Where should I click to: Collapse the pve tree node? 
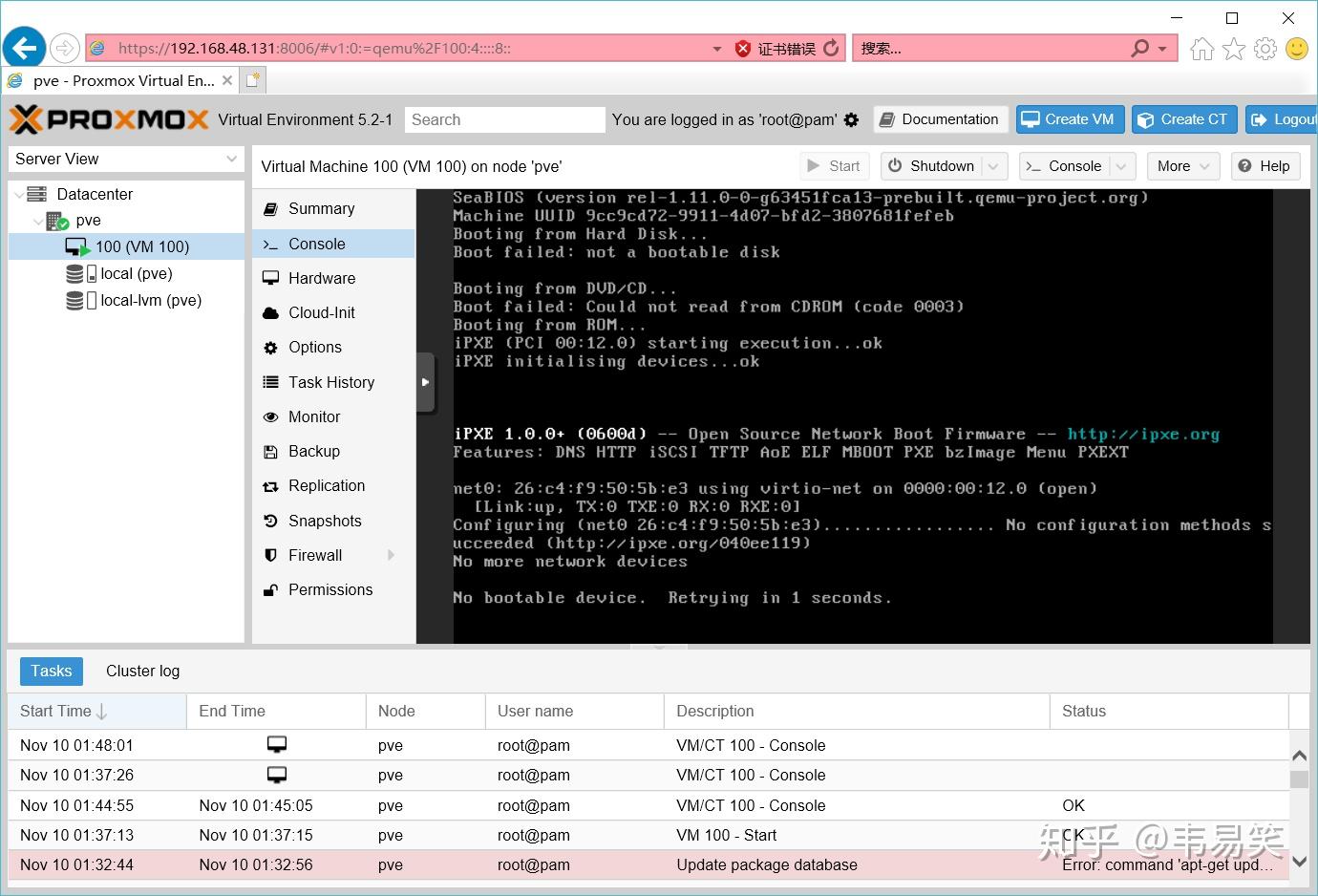(x=38, y=221)
